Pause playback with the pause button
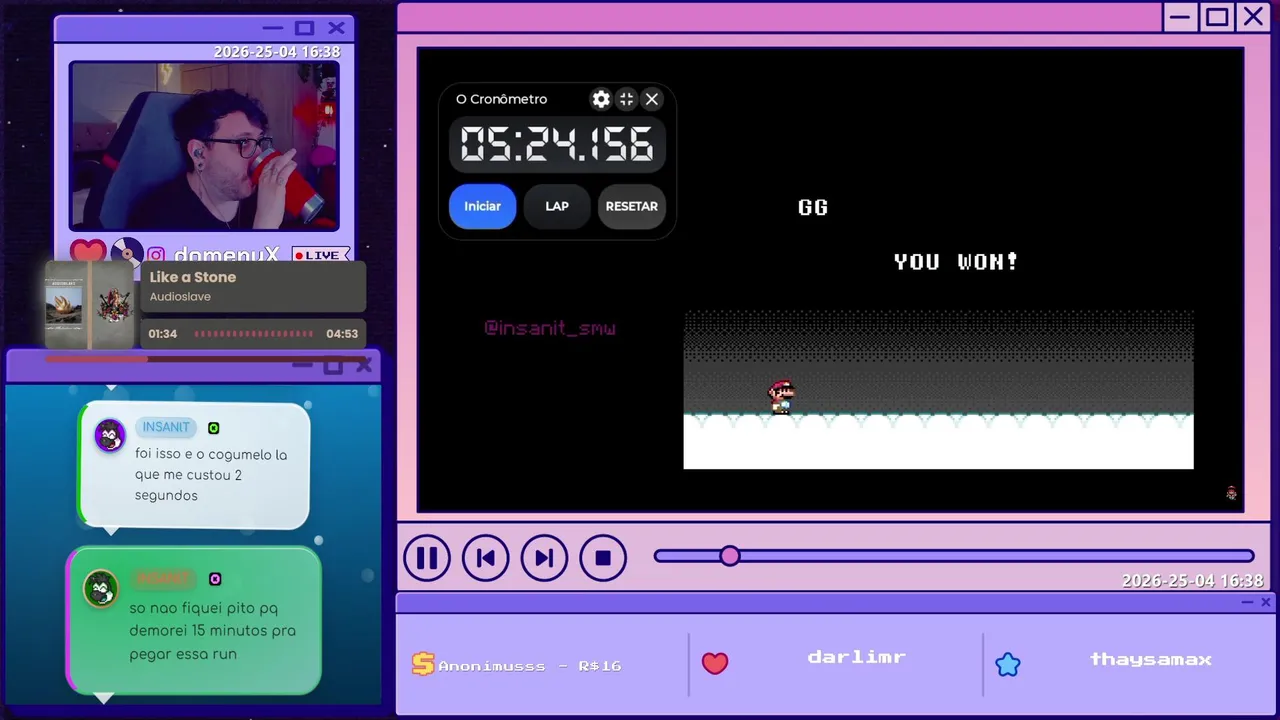 pyautogui.click(x=427, y=558)
